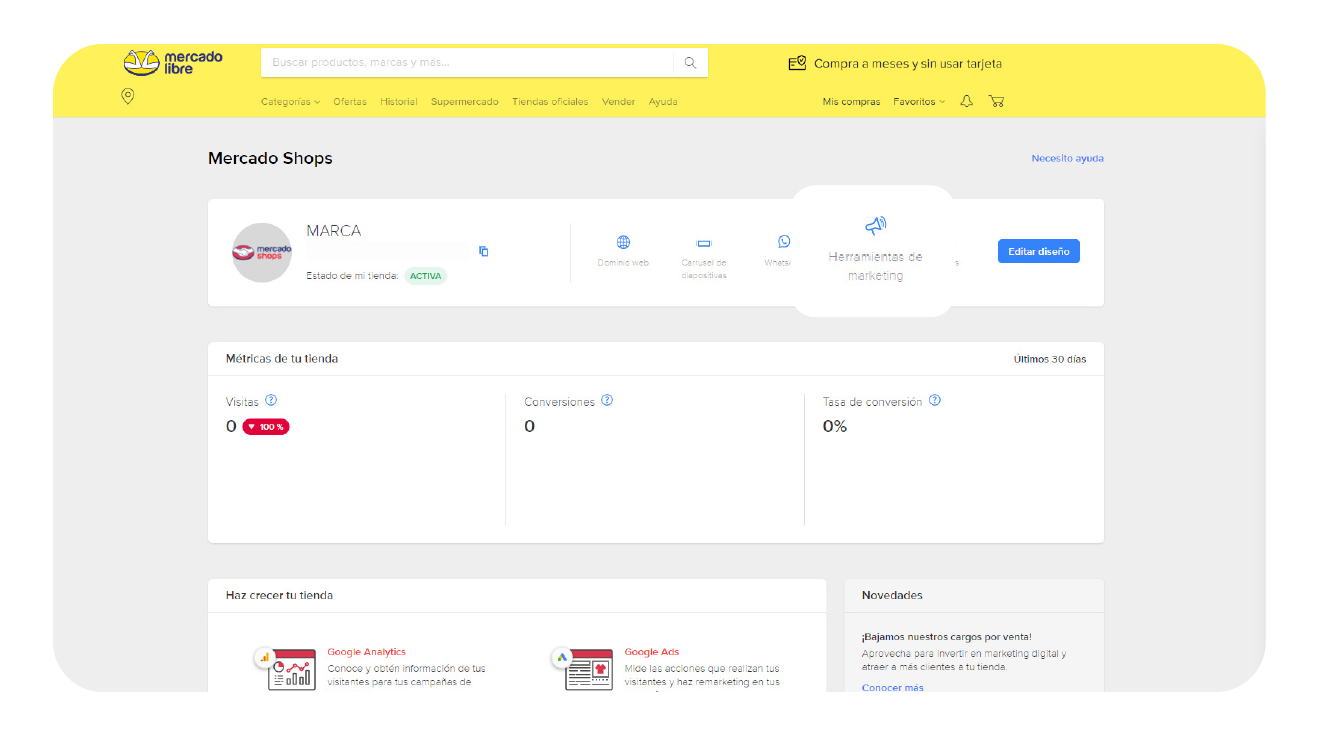Viewport: 1321px width, 736px height.
Task: Open Herramientas de marketing megaphone
Action: (875, 226)
